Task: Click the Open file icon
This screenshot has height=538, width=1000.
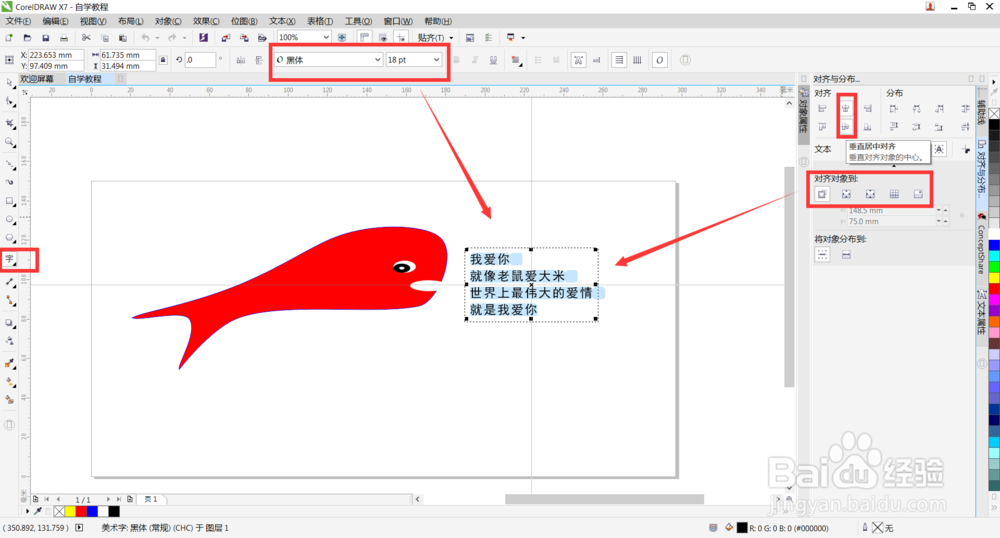Action: pyautogui.click(x=27, y=38)
